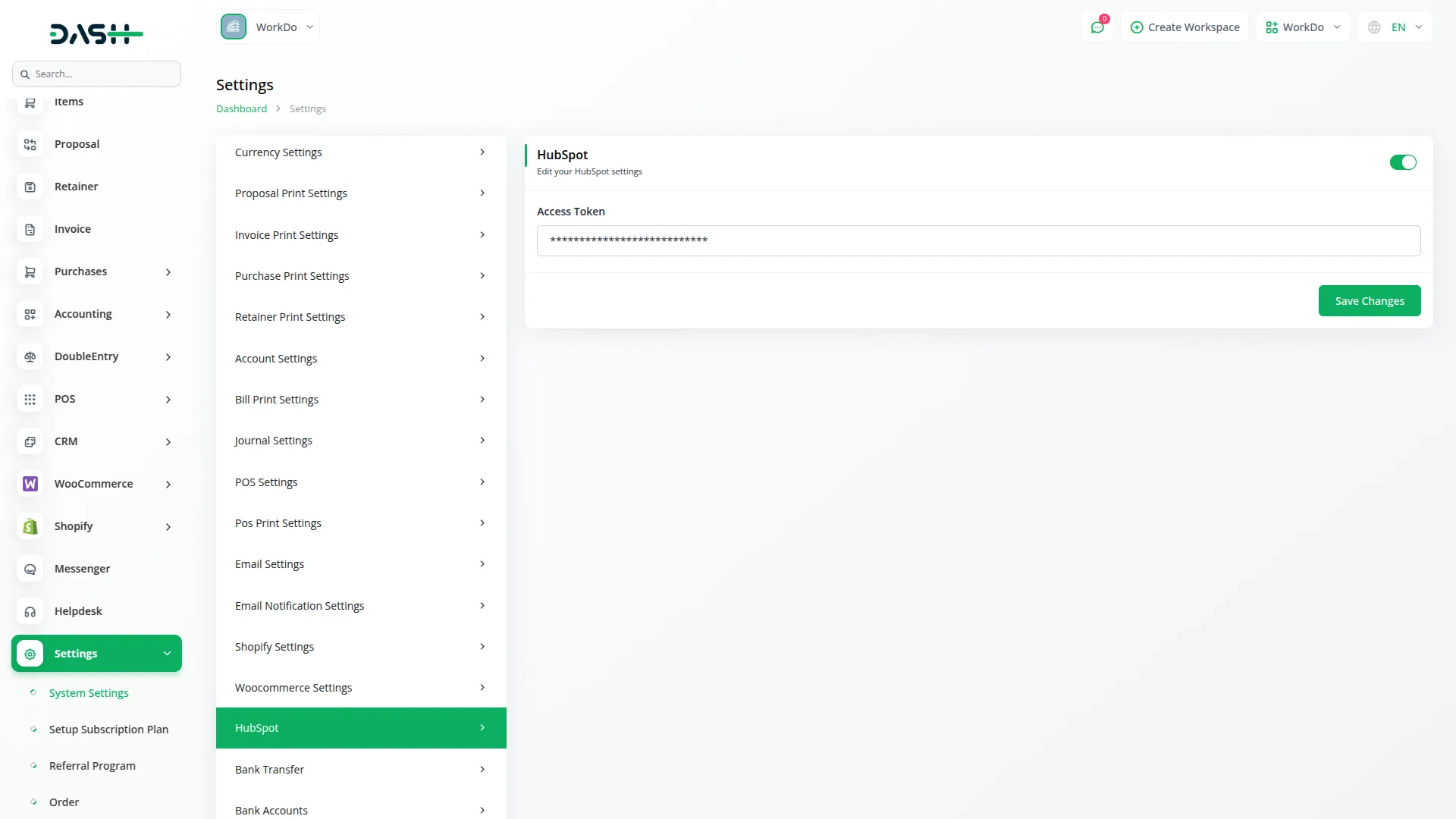Expand the WorkDo workspace selector
Image resolution: width=1456 pixels, height=819 pixels.
tap(1302, 27)
